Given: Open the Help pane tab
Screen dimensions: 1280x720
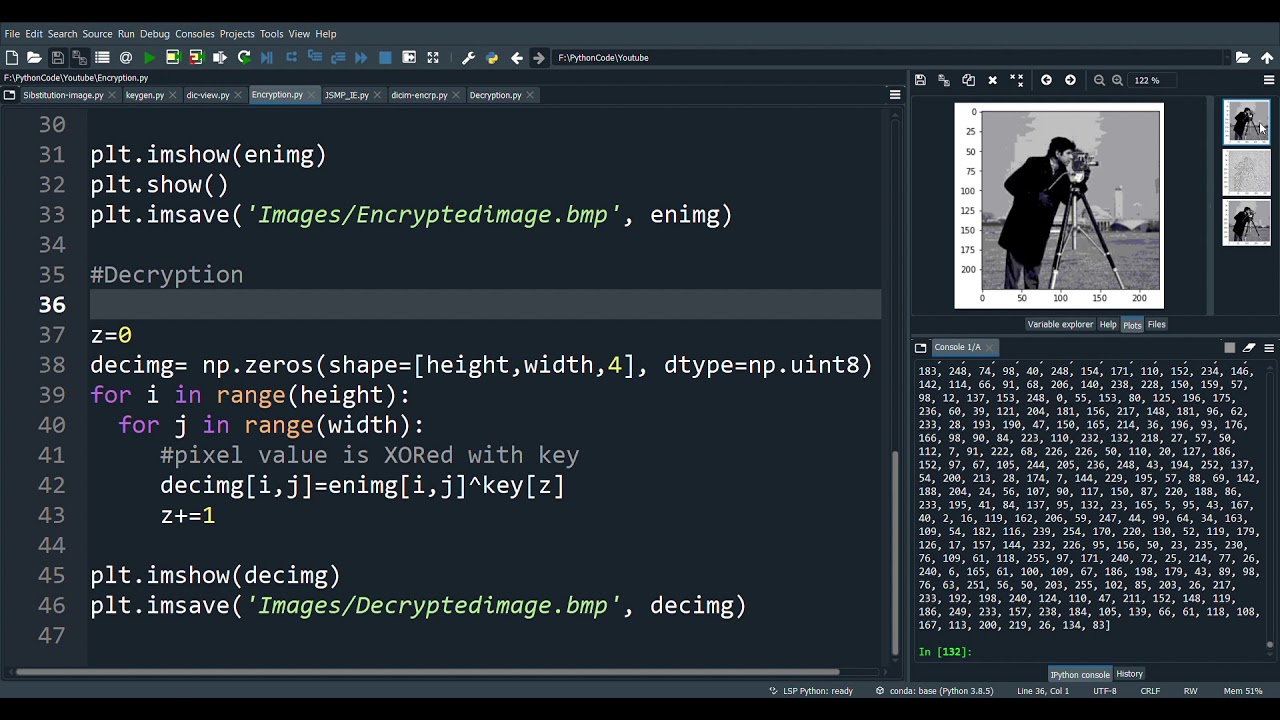Looking at the screenshot, I should (x=1108, y=325).
